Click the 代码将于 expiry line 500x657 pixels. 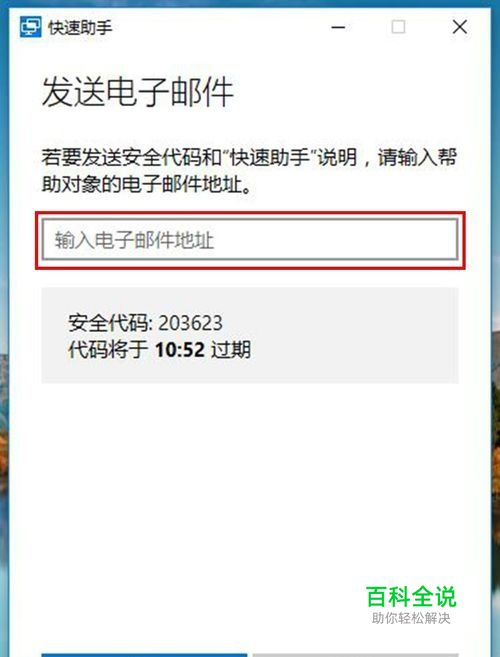coord(159,349)
